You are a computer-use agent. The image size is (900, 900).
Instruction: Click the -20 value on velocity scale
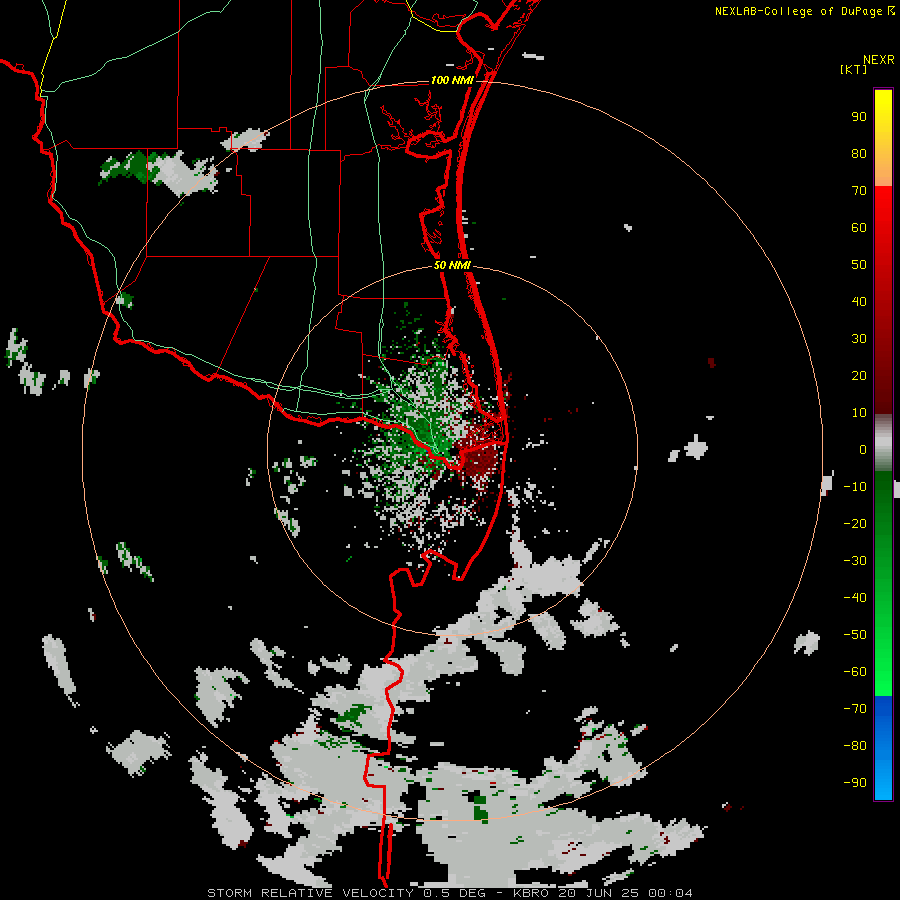pos(855,523)
